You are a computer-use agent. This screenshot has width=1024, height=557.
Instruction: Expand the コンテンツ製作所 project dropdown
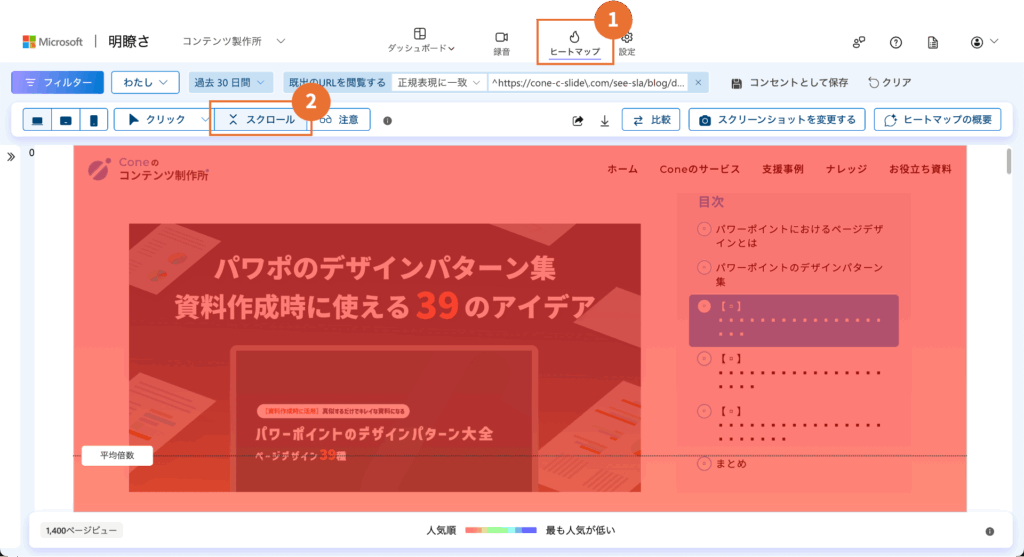pyautogui.click(x=234, y=41)
